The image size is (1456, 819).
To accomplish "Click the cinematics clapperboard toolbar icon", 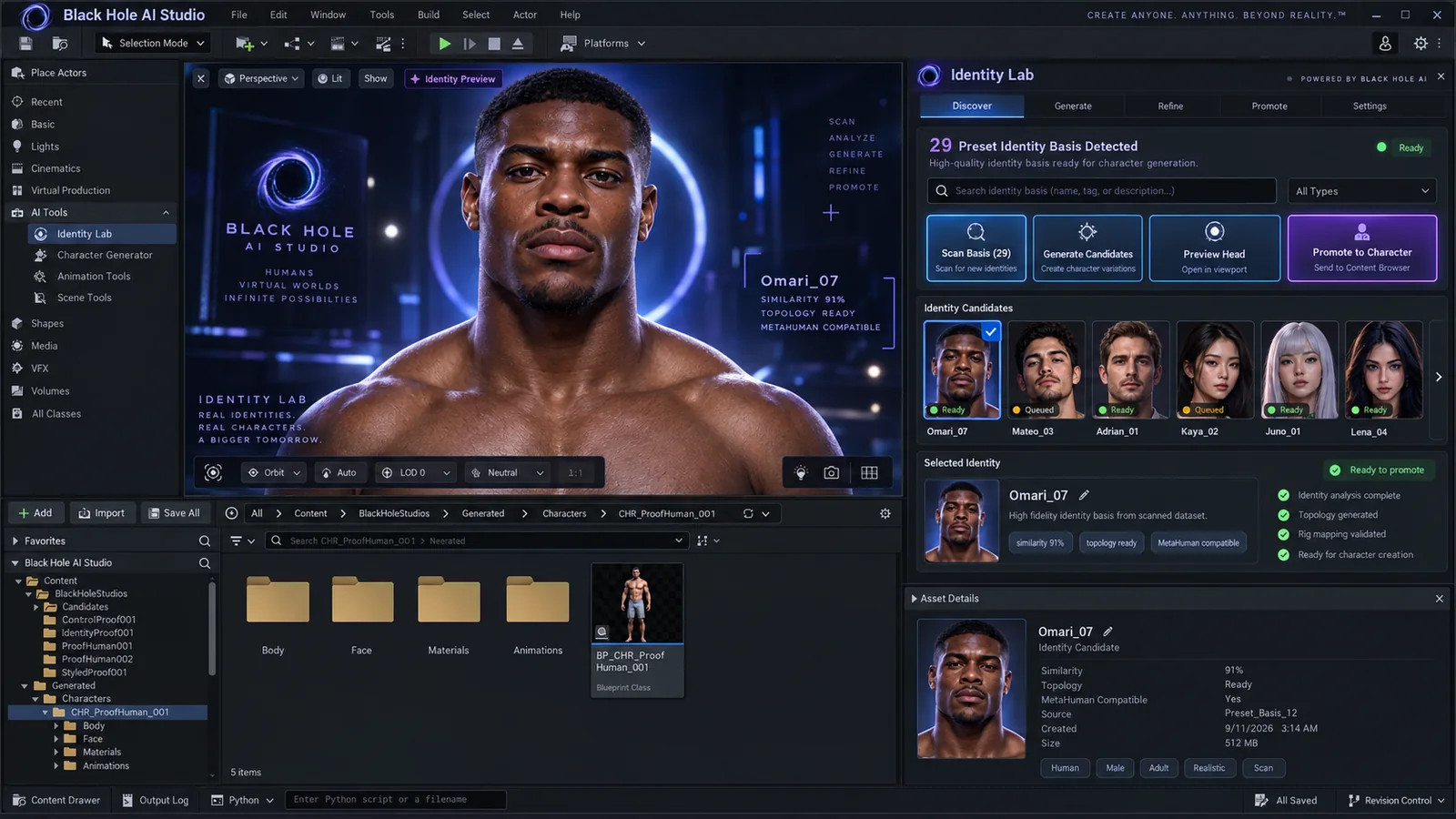I will (338, 43).
